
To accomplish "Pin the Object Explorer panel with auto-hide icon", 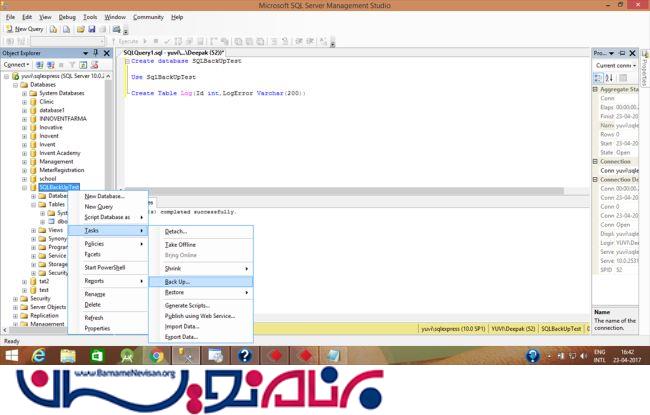I will (95, 52).
